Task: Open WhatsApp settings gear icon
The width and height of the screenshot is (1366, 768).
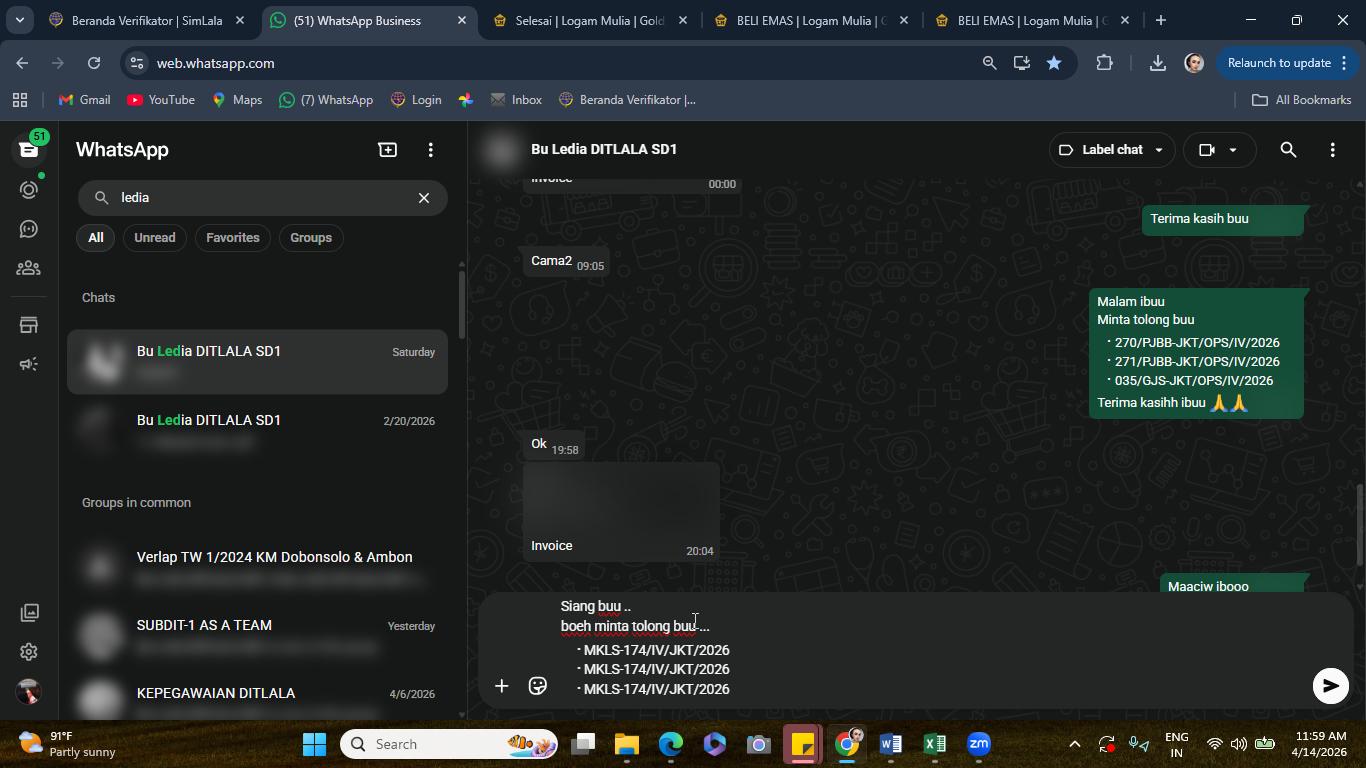Action: coord(29,652)
